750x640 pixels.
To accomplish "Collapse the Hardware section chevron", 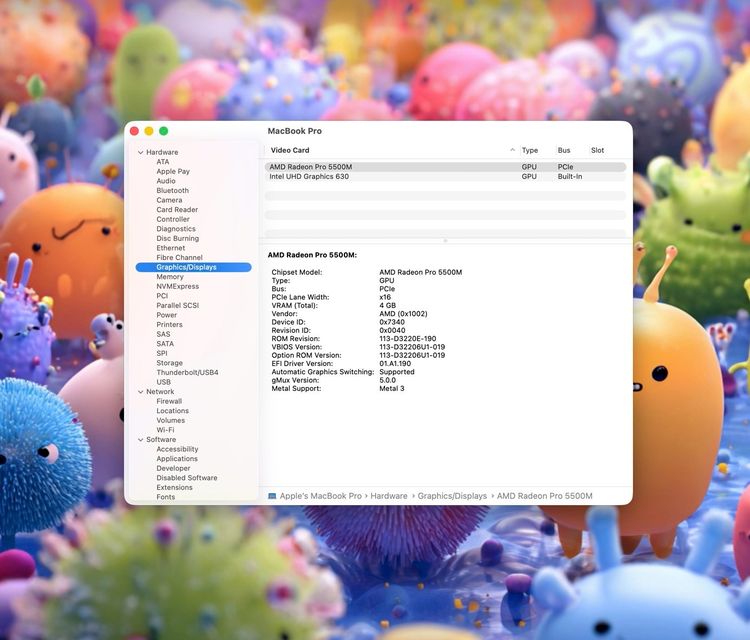I will (x=141, y=152).
